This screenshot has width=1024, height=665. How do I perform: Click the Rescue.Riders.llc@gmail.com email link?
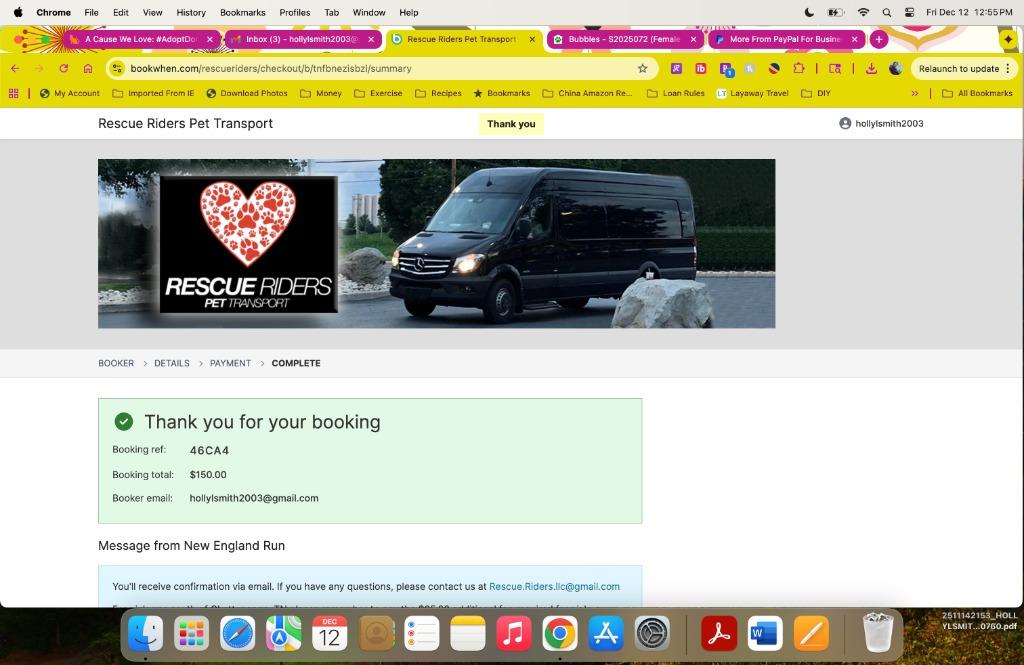pos(554,587)
